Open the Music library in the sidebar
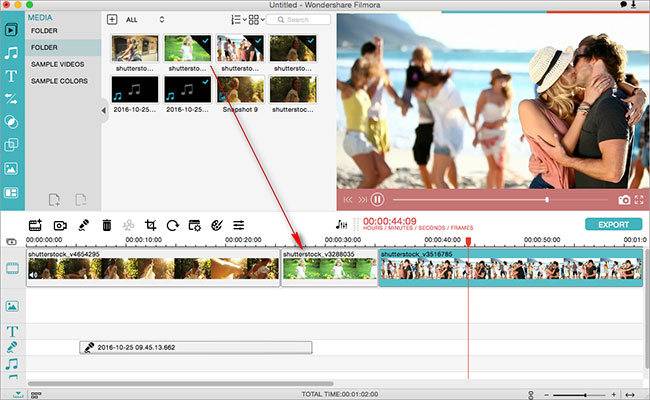 [12, 52]
